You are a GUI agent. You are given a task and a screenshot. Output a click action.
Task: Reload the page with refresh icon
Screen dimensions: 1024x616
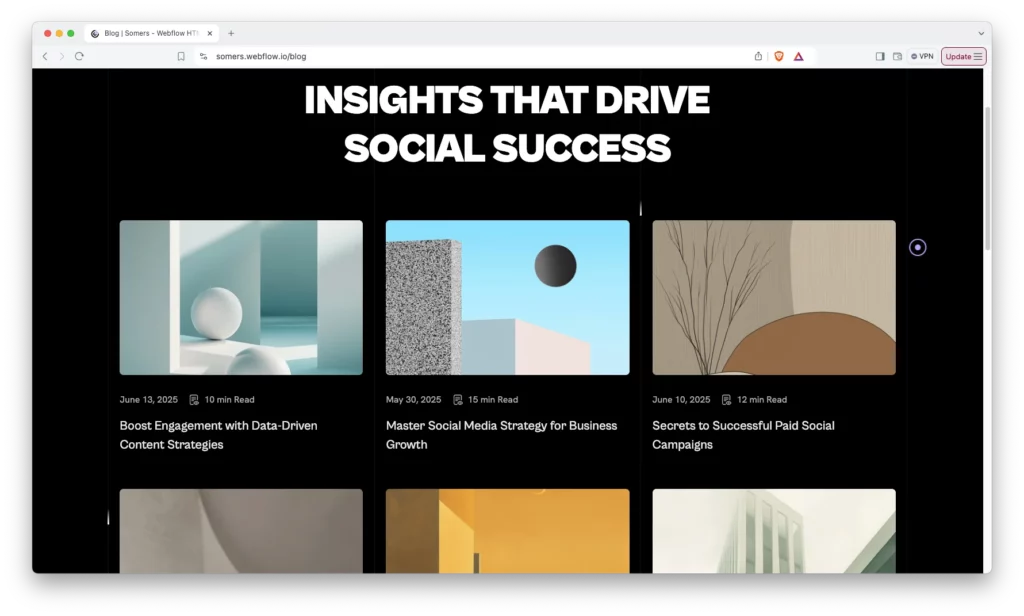pyautogui.click(x=79, y=56)
